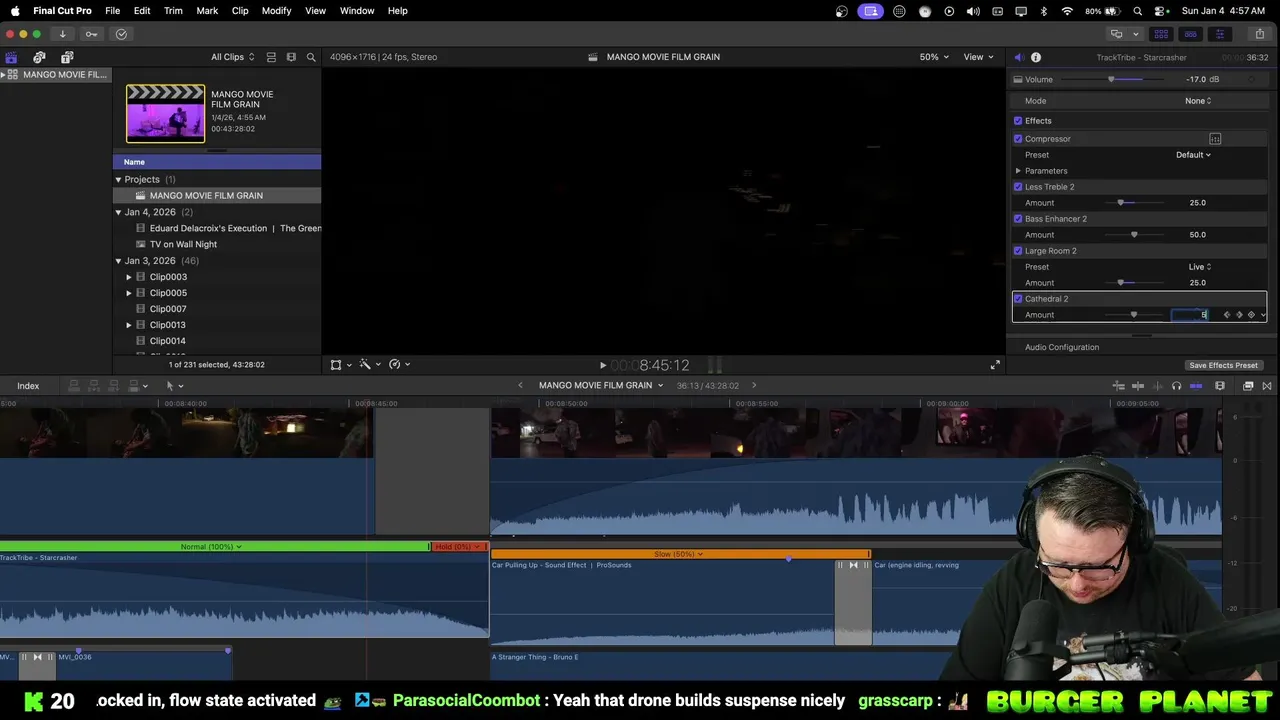Viewport: 1280px width, 720px height.
Task: Expand Compressor Parameters disclosure triangle
Action: (1018, 171)
